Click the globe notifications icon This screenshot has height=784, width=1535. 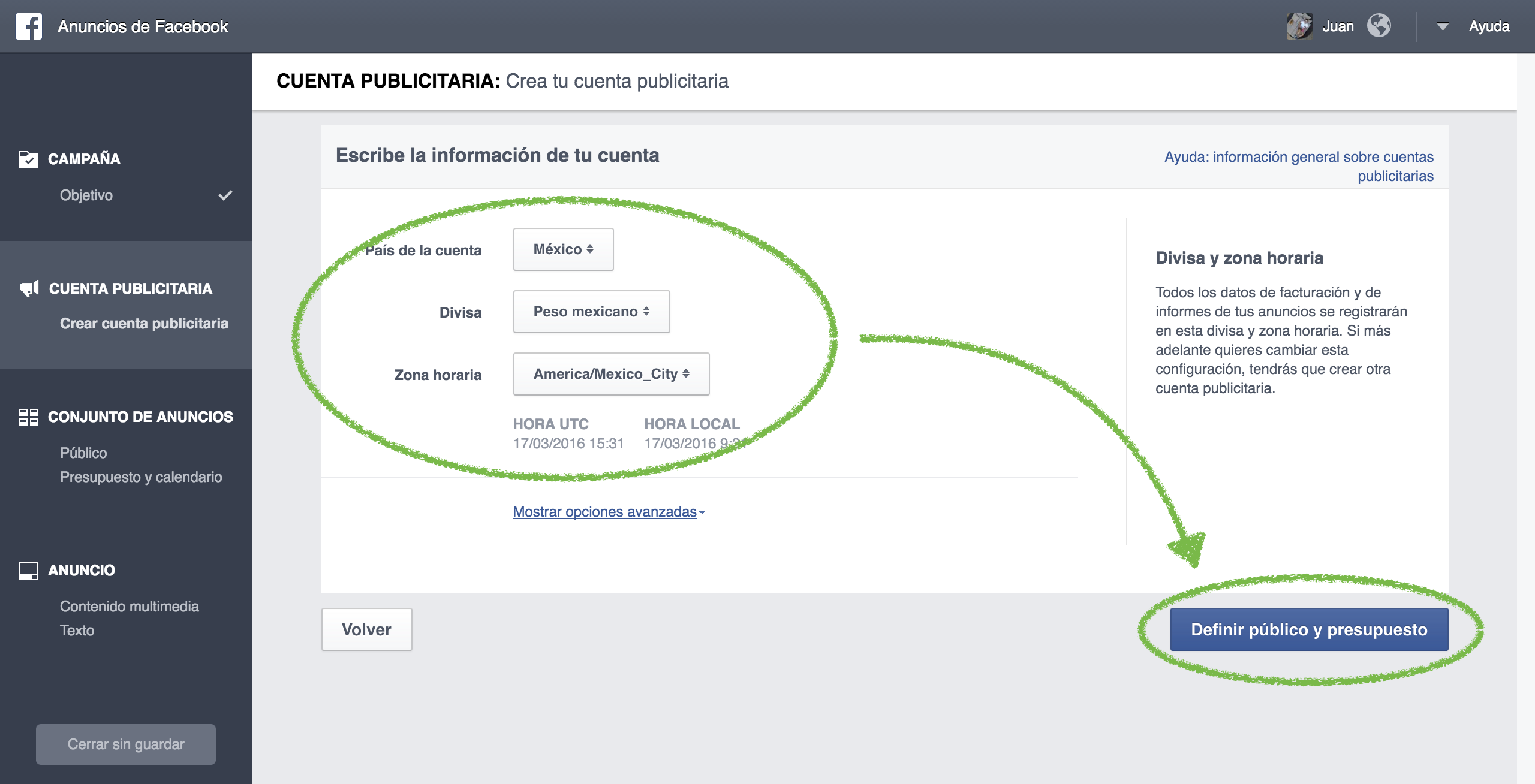click(1379, 26)
